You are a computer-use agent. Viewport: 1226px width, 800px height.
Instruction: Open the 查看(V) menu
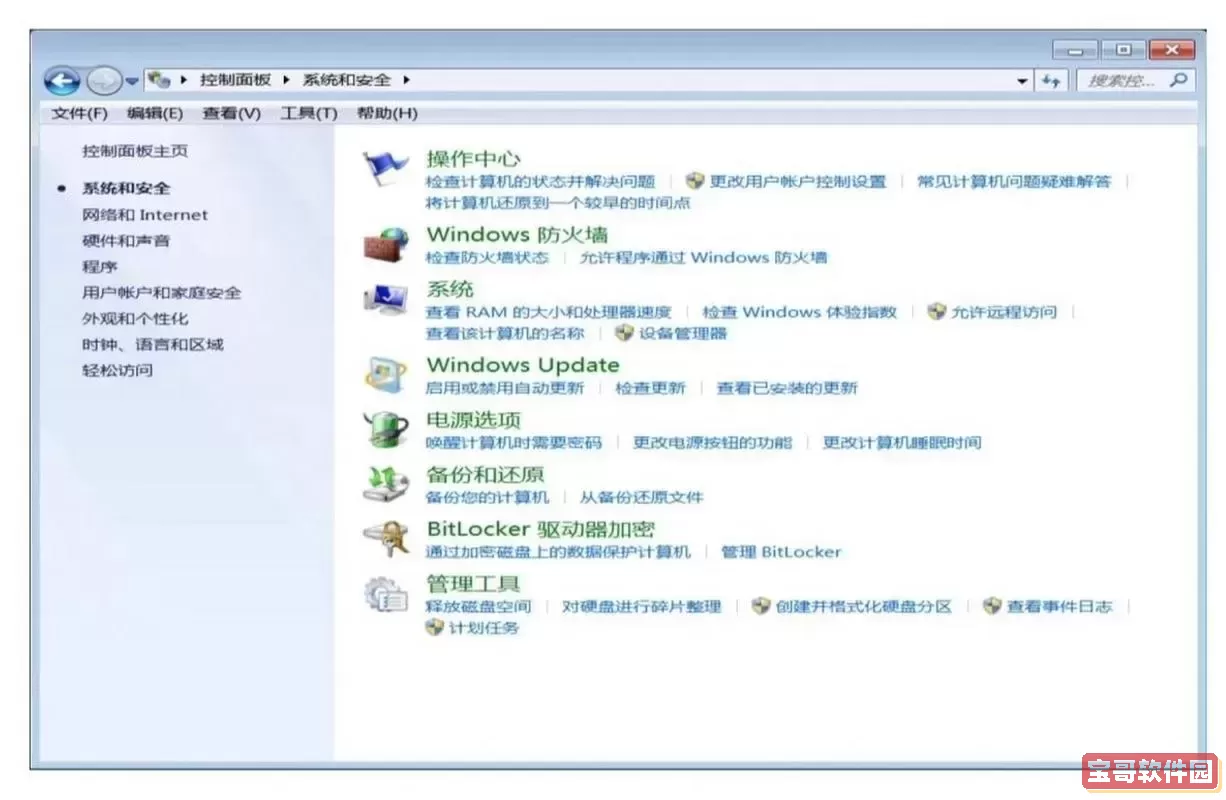coord(231,113)
